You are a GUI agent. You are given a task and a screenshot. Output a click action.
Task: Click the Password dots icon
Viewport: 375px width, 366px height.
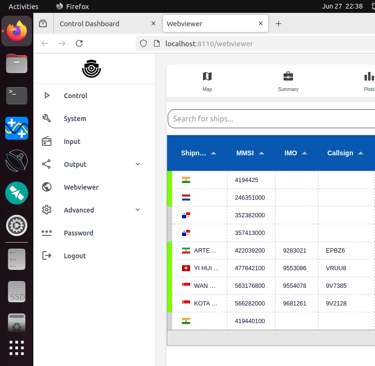tap(47, 233)
